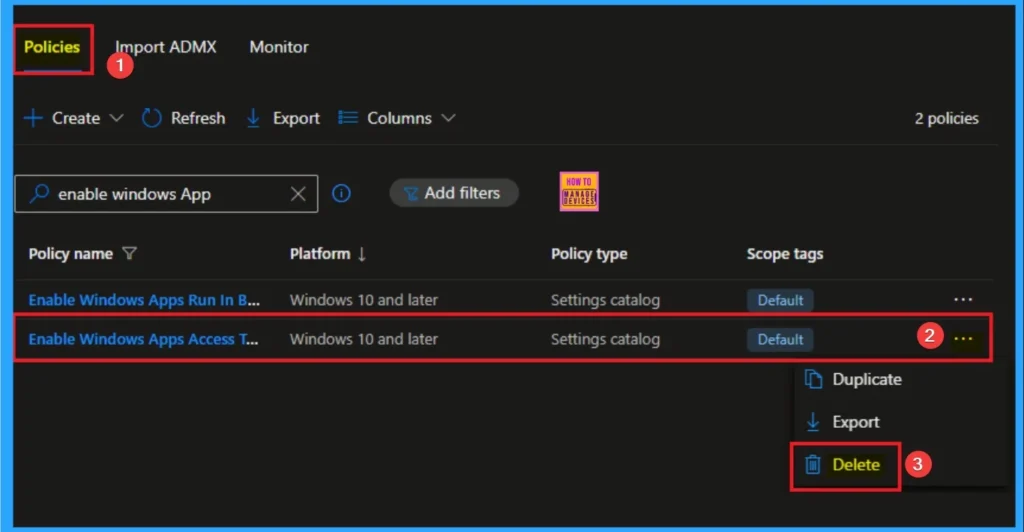Open Enable Windows Apps Run In B... policy link
The height and width of the screenshot is (532, 1024).
click(144, 300)
